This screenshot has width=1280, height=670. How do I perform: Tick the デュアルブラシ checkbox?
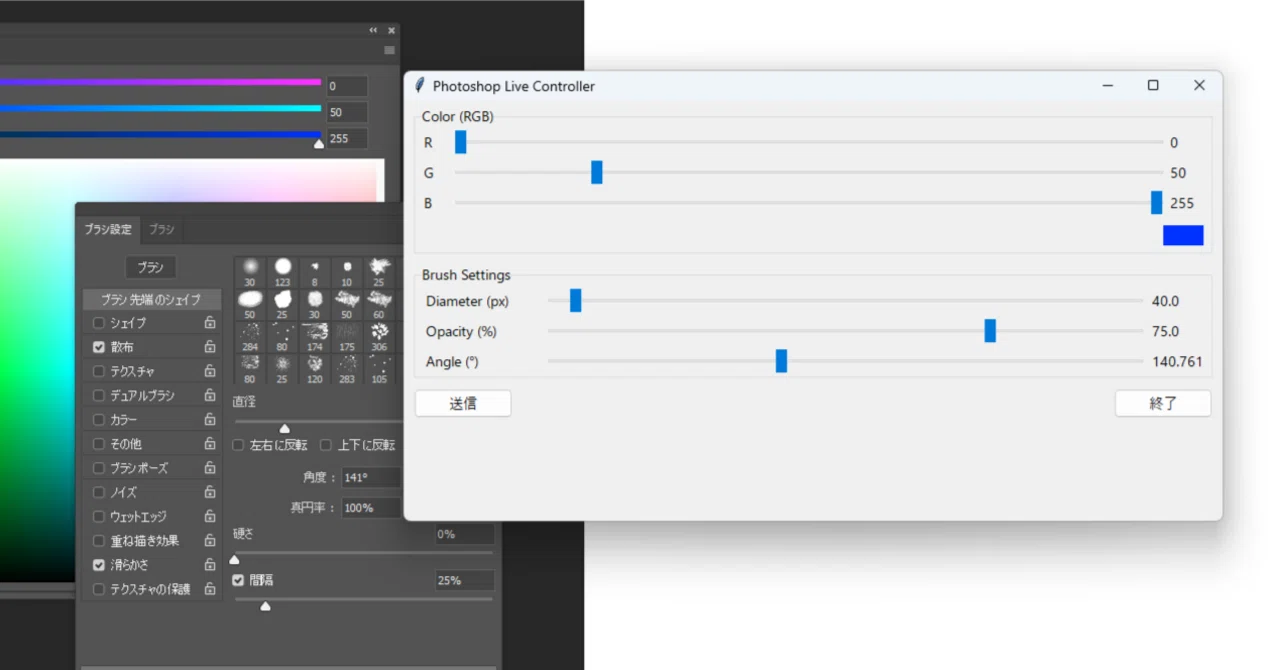pos(99,395)
